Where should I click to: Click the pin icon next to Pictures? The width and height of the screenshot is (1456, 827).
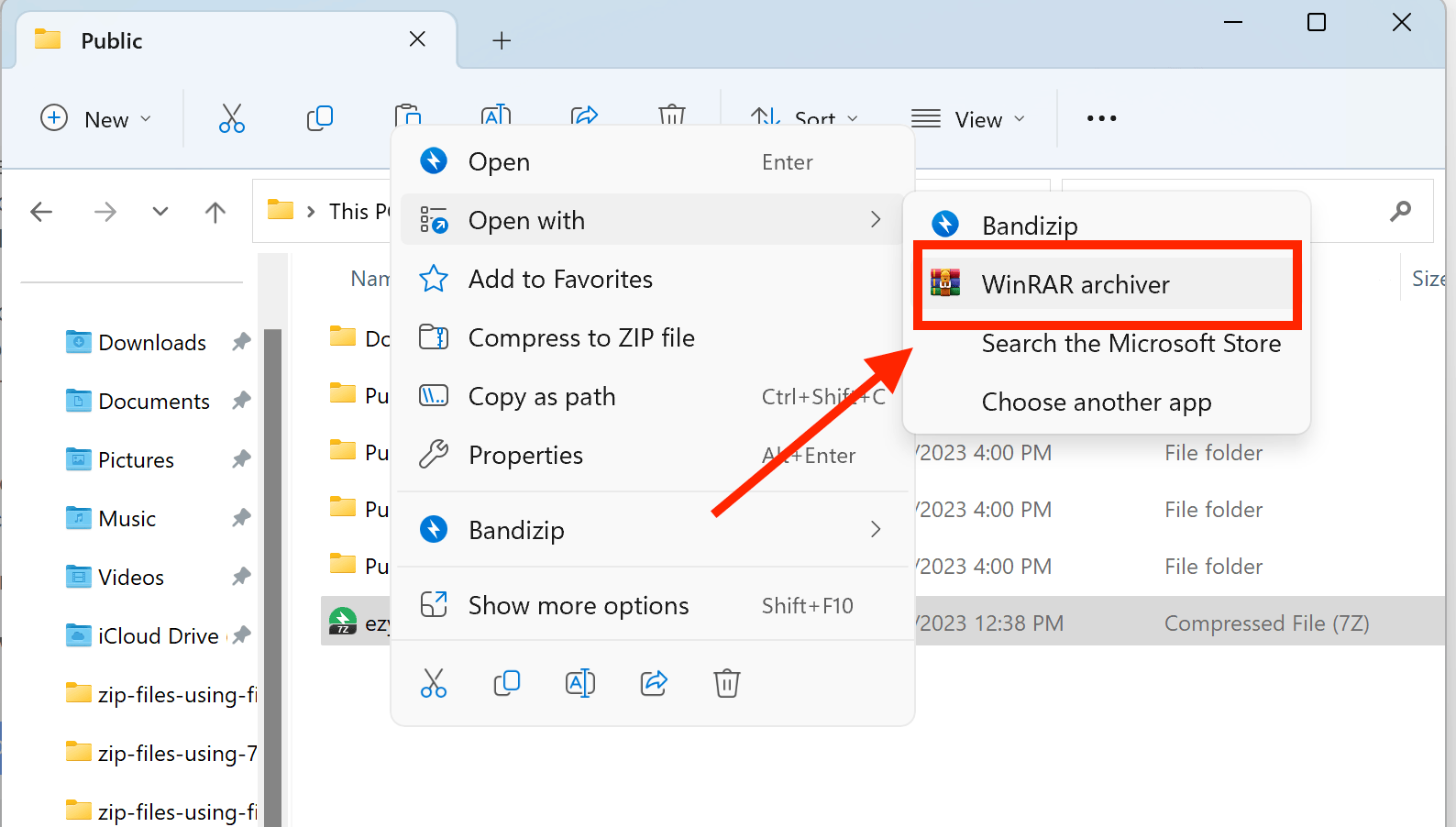pos(241,459)
